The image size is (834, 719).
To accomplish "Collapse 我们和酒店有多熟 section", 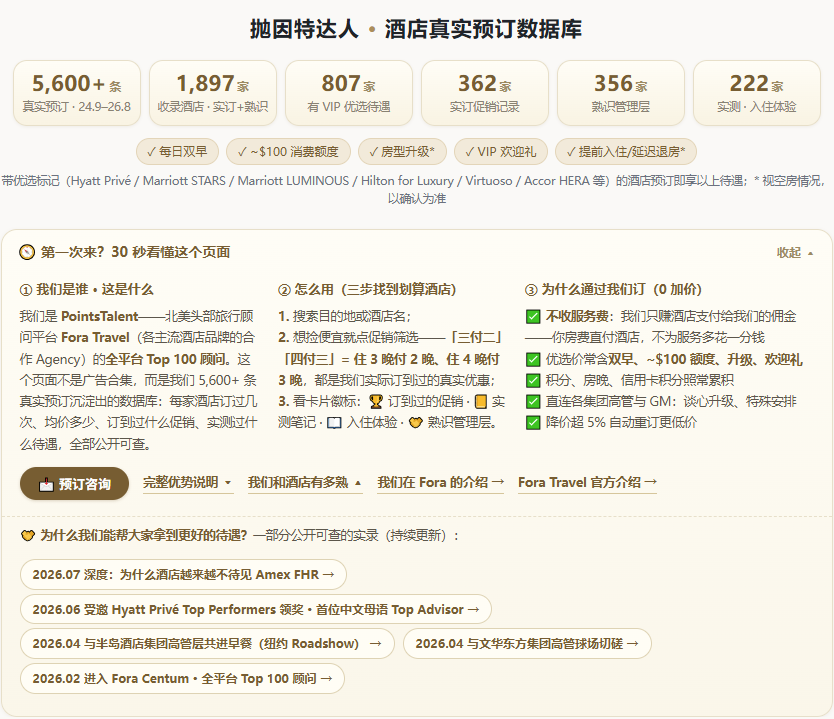I will pyautogui.click(x=305, y=482).
